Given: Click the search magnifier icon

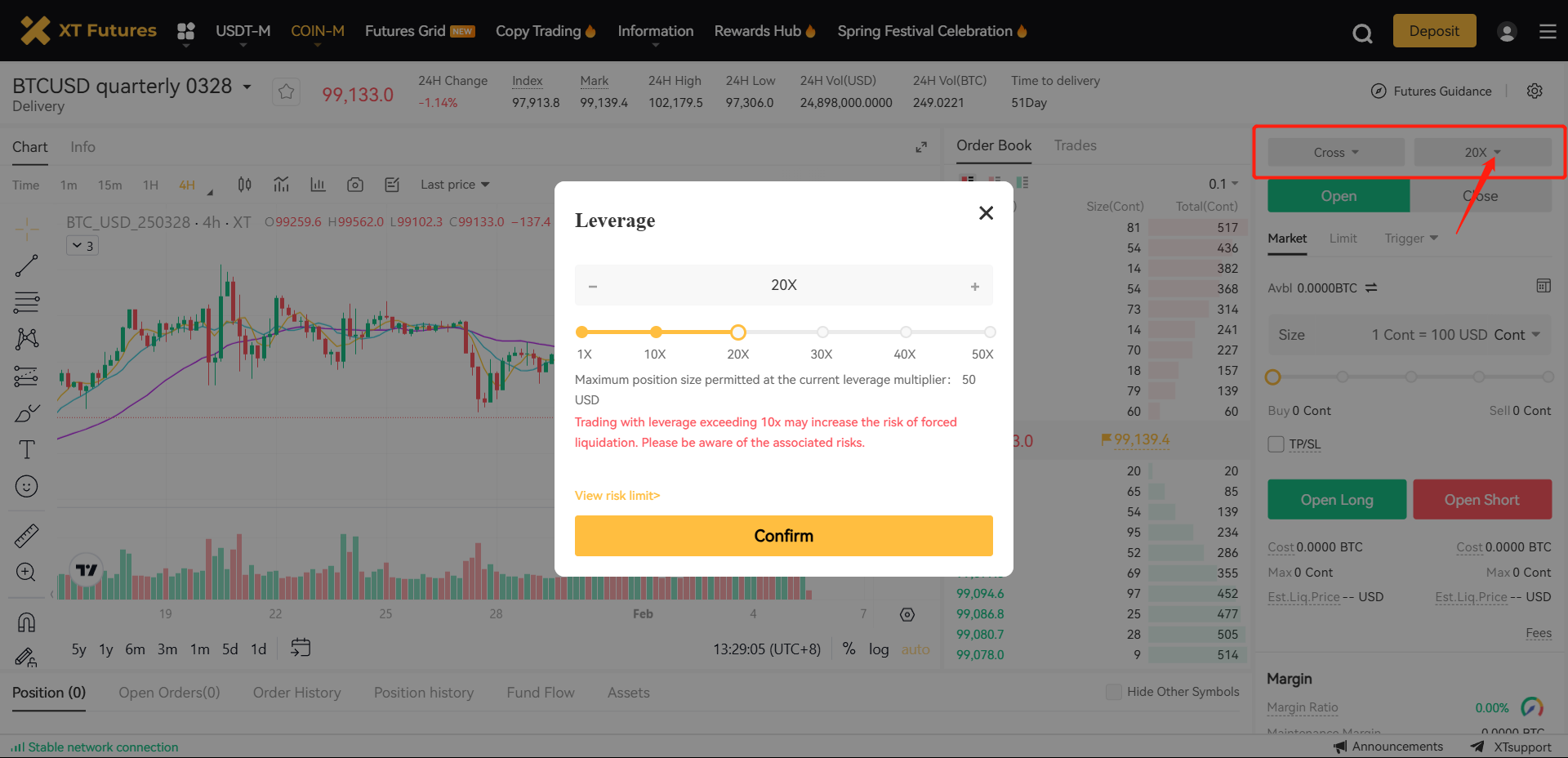Looking at the screenshot, I should (1361, 33).
